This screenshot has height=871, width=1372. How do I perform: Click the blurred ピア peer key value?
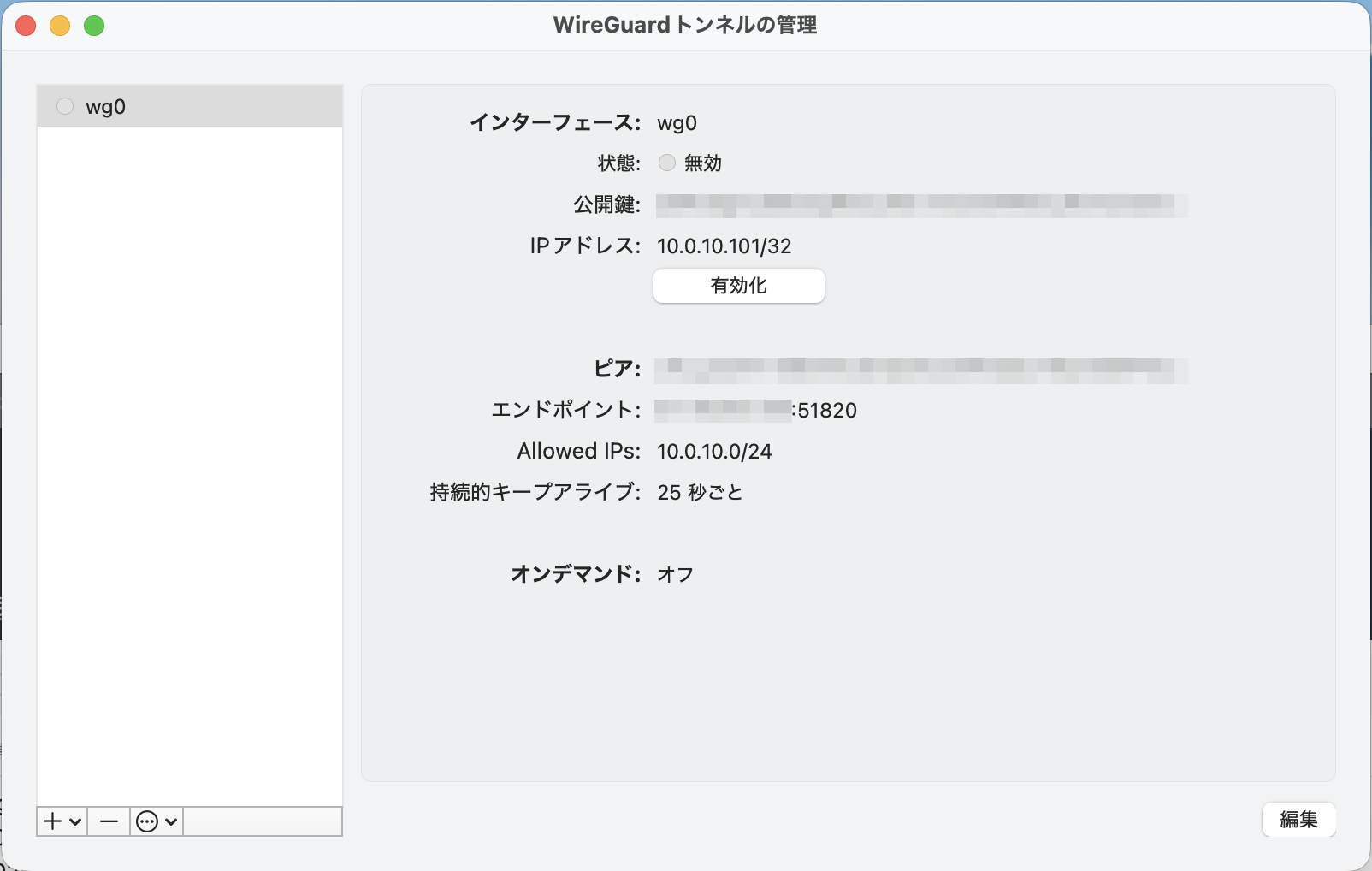920,371
